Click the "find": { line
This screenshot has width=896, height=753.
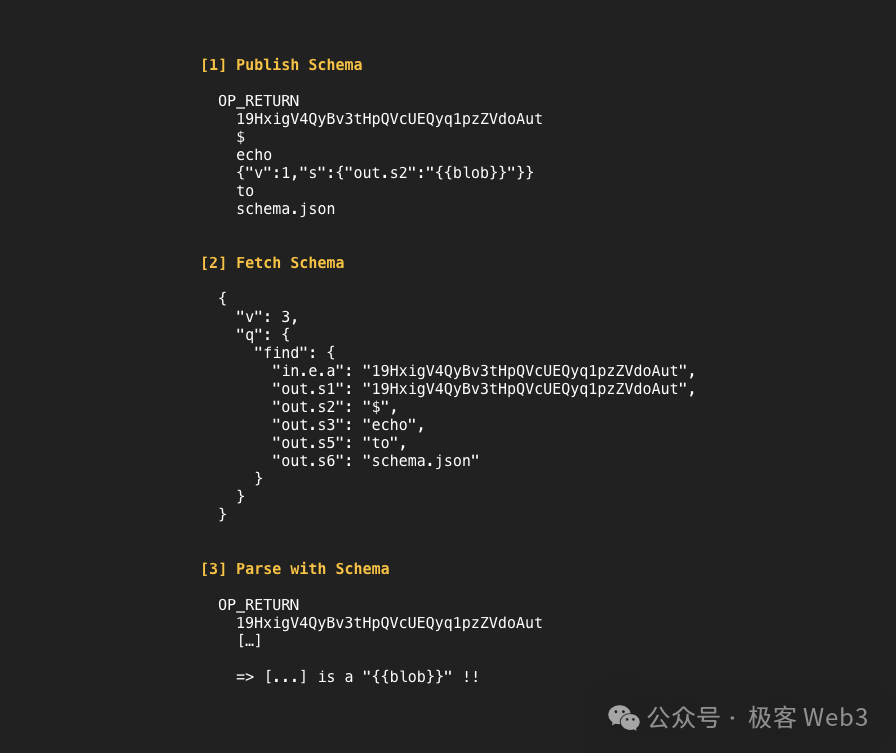(x=294, y=353)
